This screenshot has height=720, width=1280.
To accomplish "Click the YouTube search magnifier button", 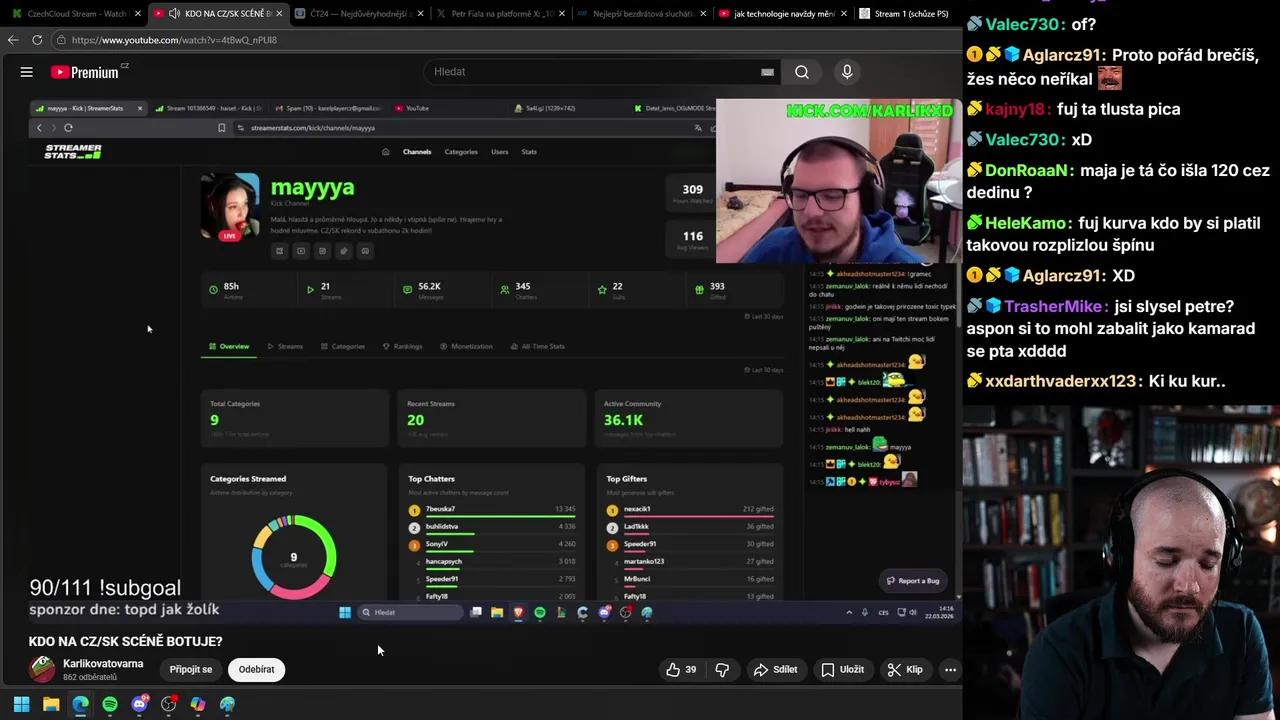I will coord(802,72).
